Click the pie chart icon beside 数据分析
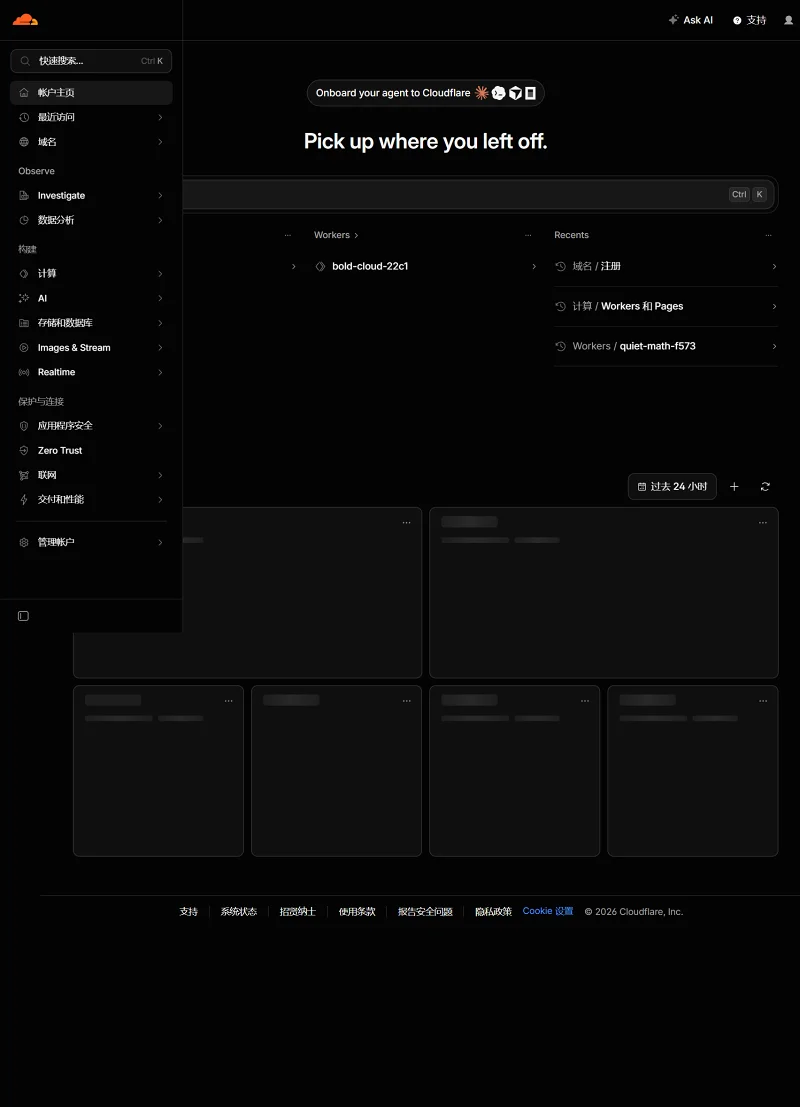The image size is (800, 1107). click(24, 220)
